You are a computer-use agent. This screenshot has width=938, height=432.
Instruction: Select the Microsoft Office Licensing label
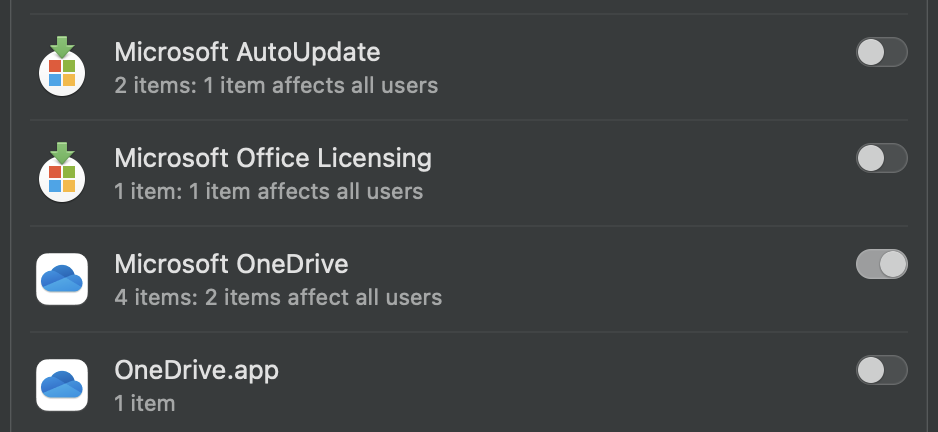pyautogui.click(x=273, y=159)
